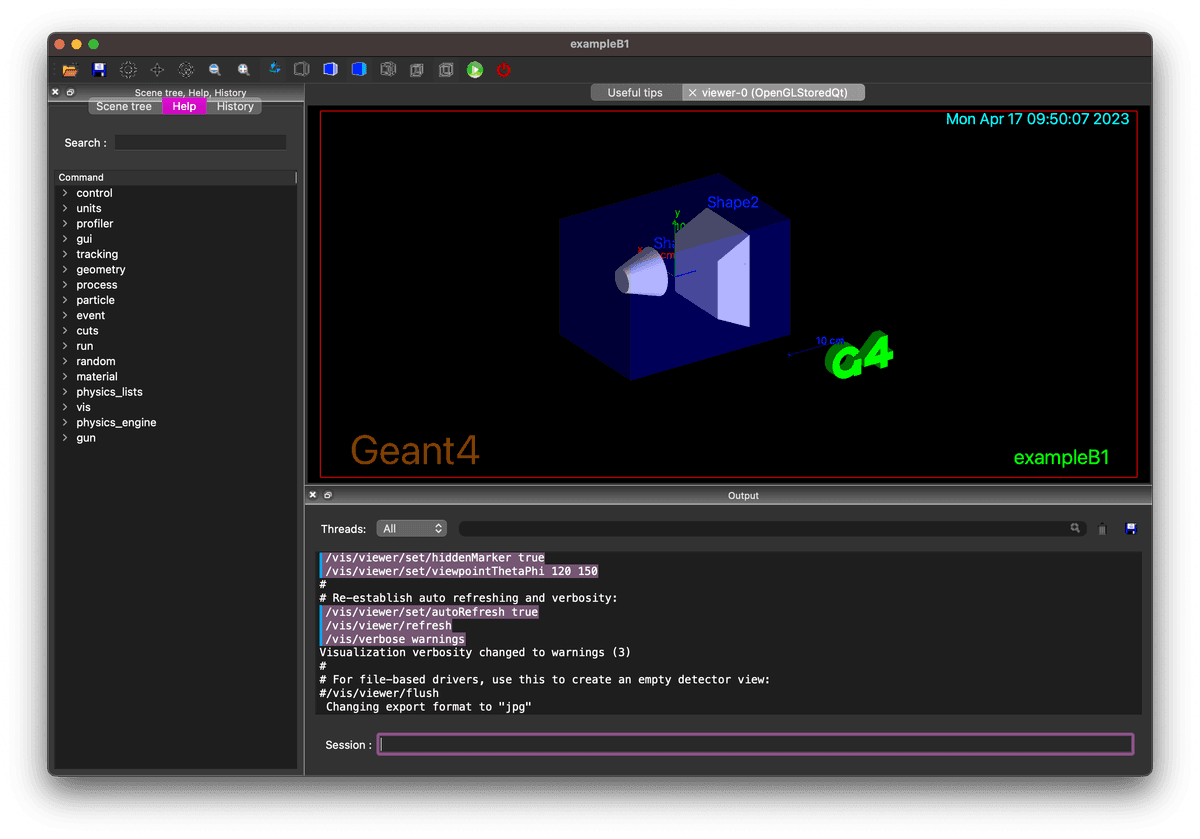Clear output using the trash icon
This screenshot has height=839, width=1200.
point(1102,529)
